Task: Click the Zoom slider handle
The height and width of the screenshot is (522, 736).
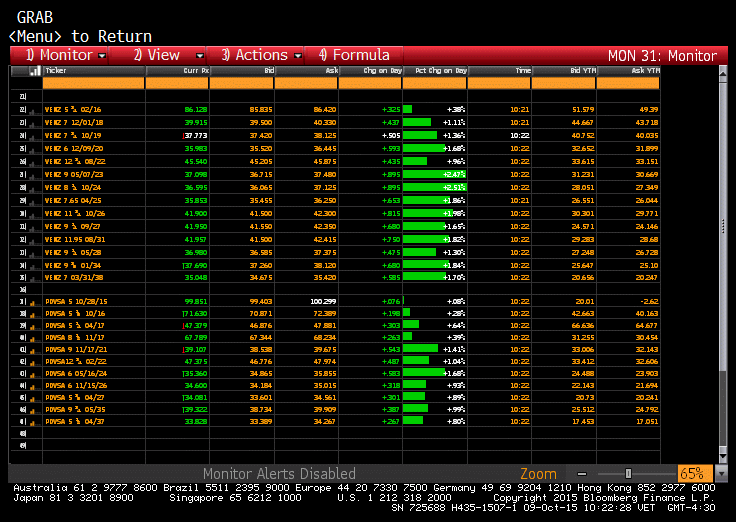Action: point(628,474)
